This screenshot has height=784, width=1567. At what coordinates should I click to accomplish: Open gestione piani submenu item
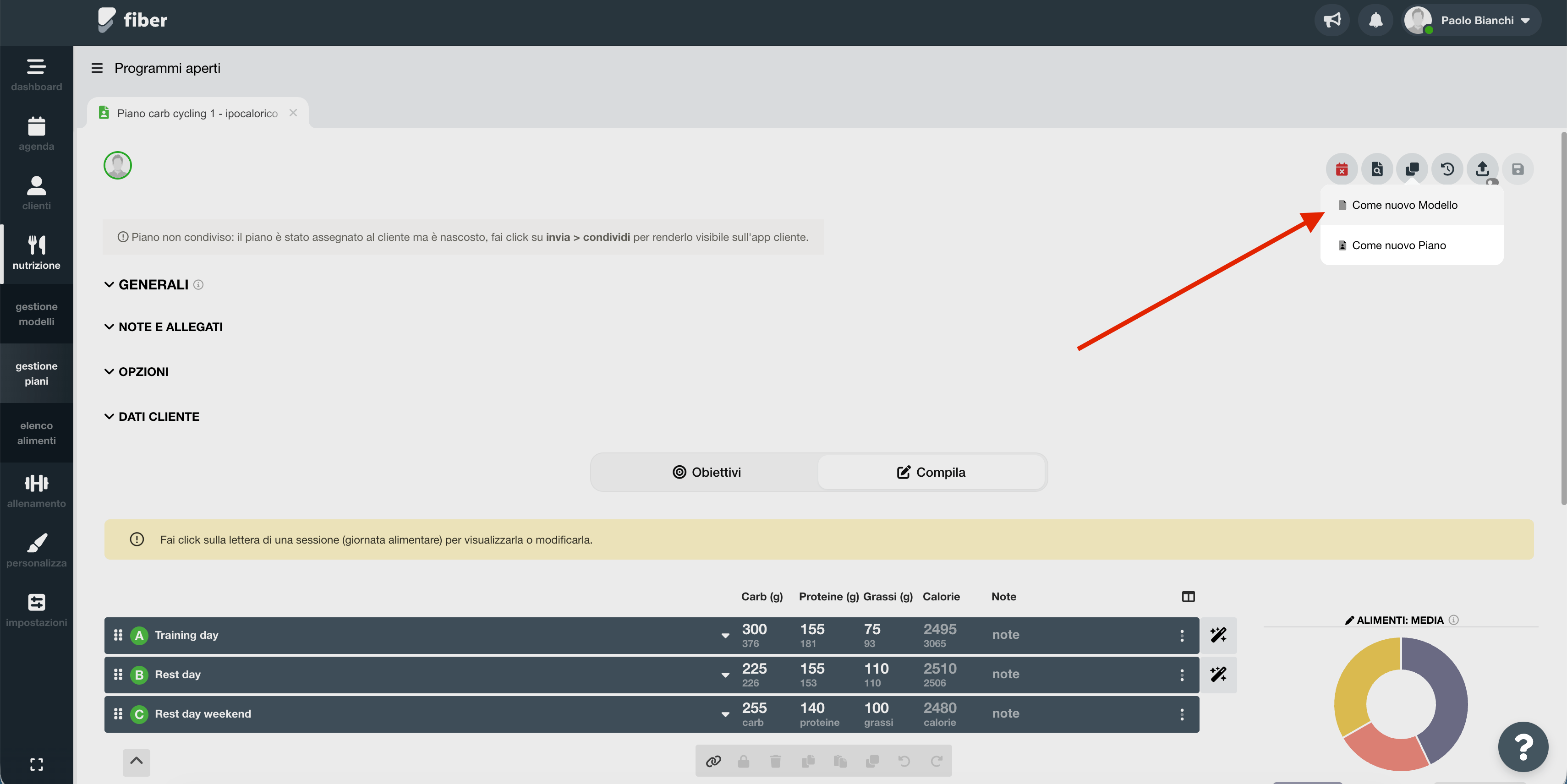click(36, 374)
